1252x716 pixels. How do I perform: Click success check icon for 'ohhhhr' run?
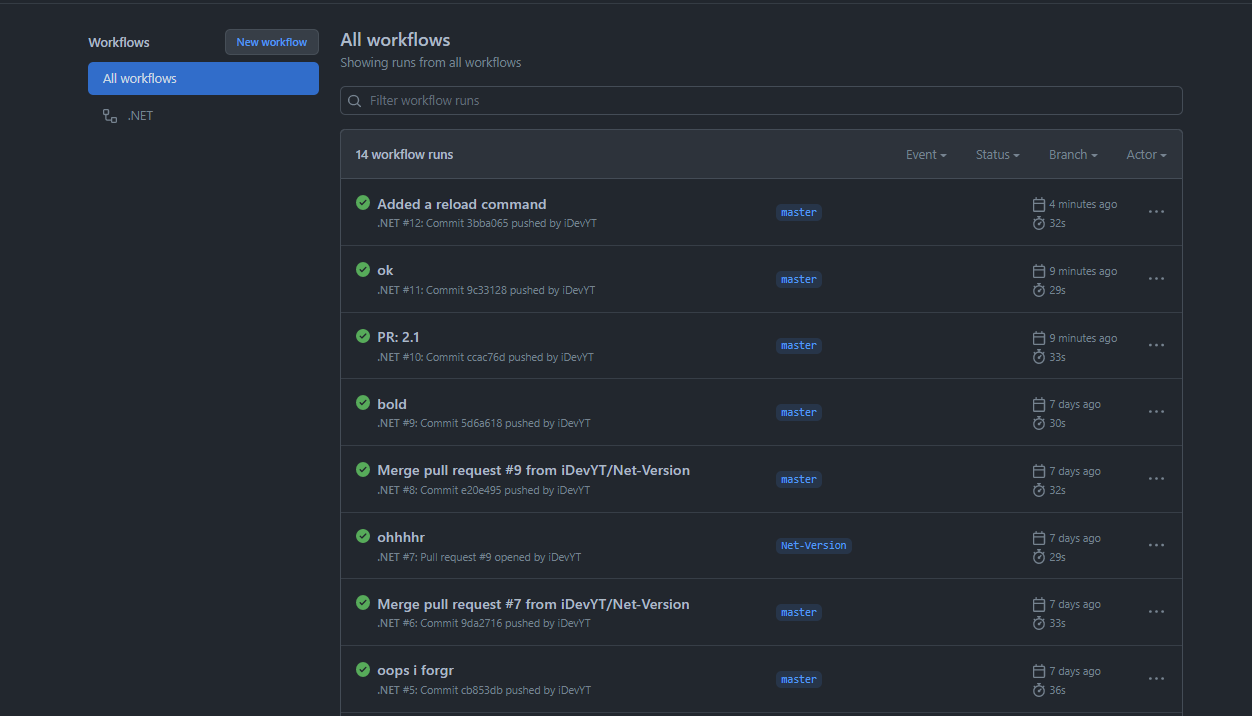(x=363, y=536)
